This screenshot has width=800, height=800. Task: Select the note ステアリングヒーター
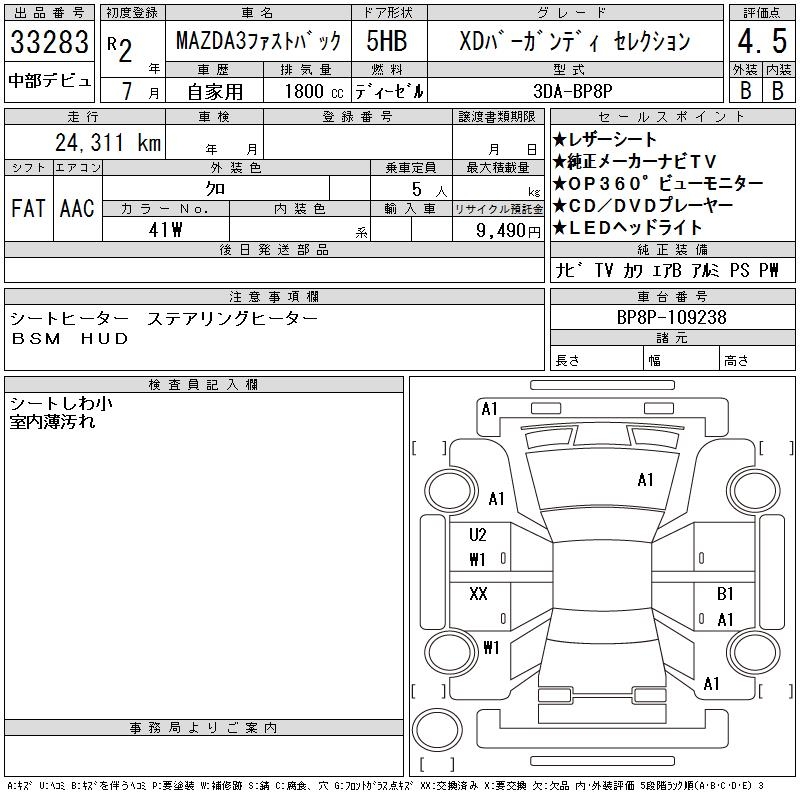click(x=232, y=318)
